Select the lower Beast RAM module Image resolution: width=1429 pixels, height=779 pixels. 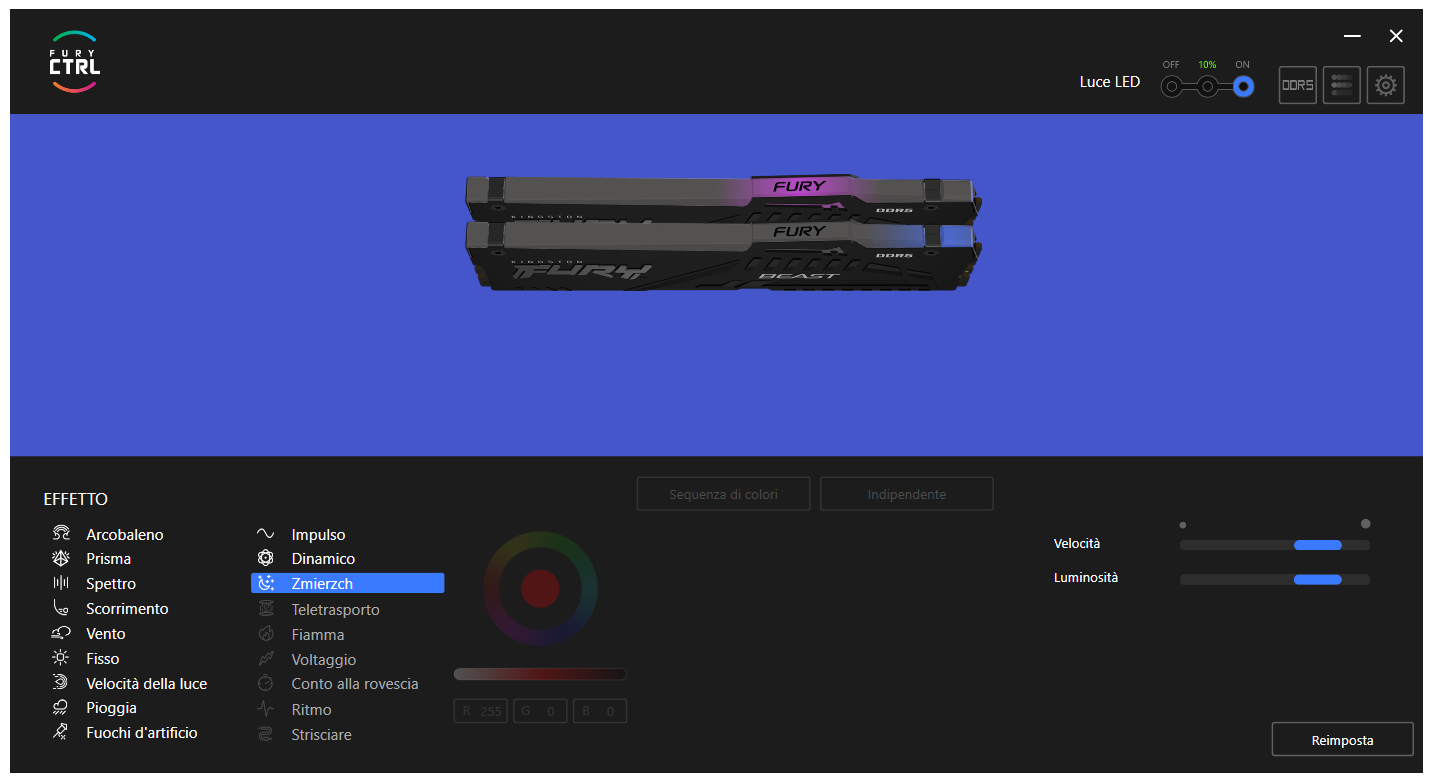click(723, 257)
